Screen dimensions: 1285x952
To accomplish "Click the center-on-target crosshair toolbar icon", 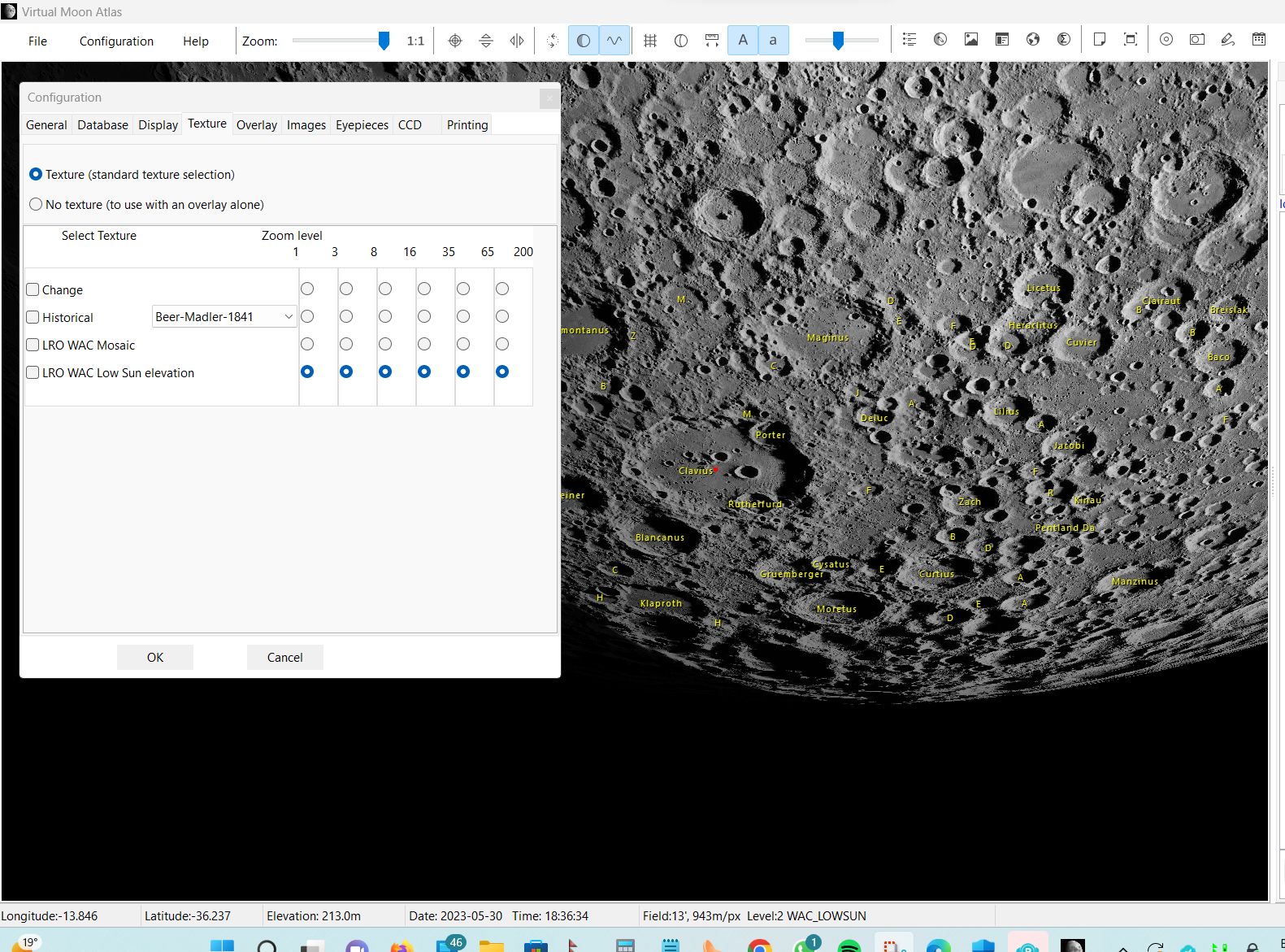I will 455,41.
